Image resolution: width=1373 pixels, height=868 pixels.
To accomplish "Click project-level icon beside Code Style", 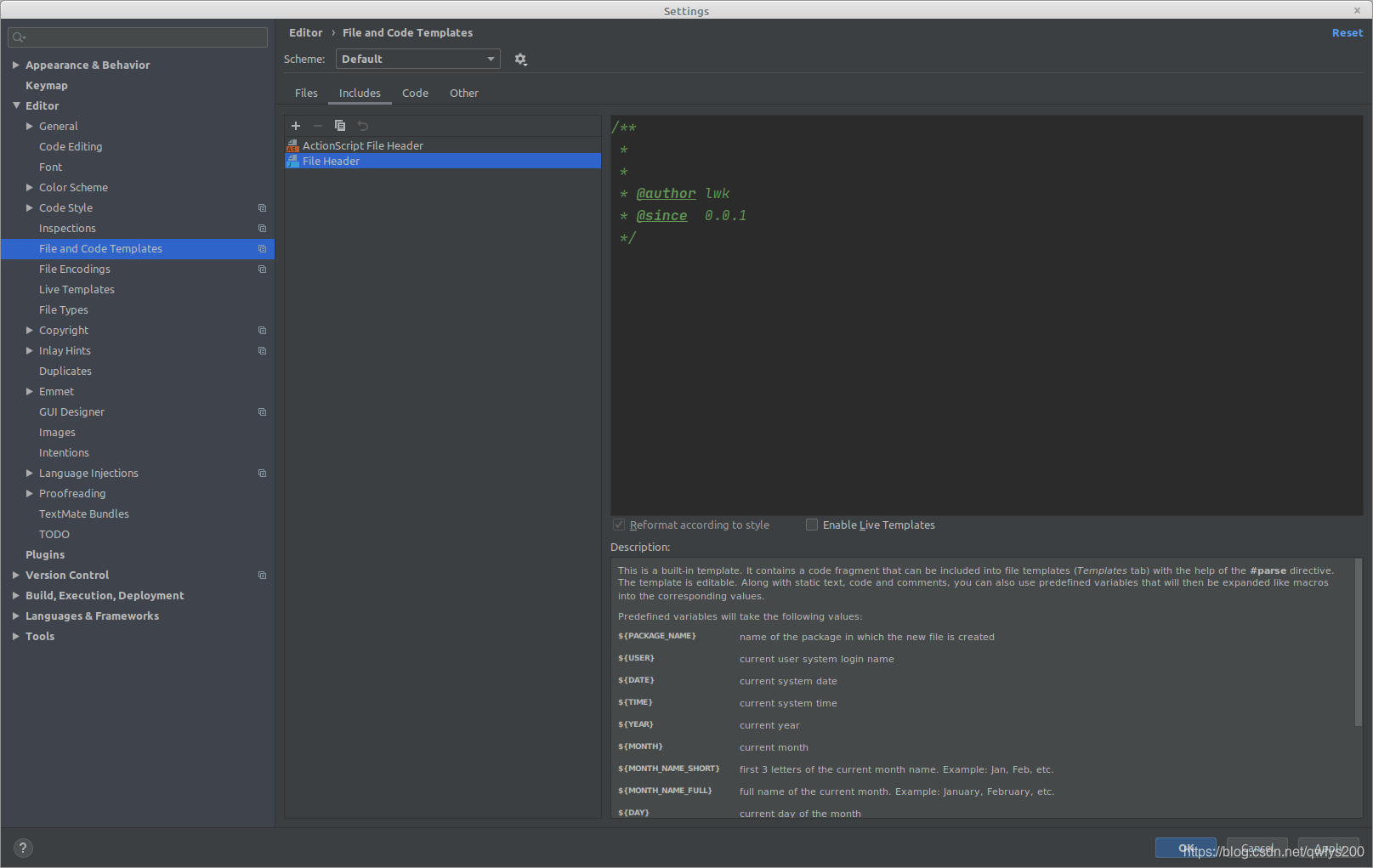I will pyautogui.click(x=262, y=208).
